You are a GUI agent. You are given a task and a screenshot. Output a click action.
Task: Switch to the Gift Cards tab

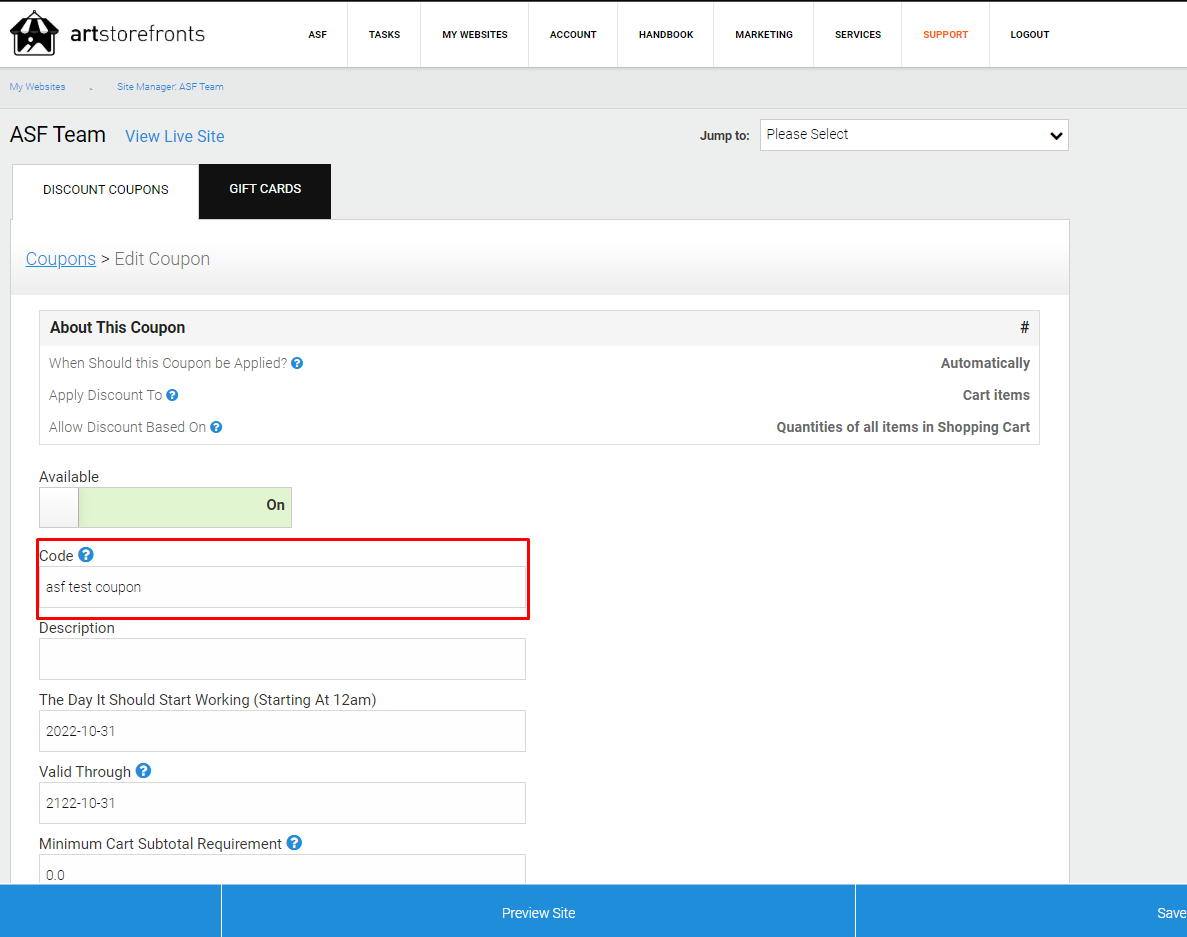pos(265,189)
